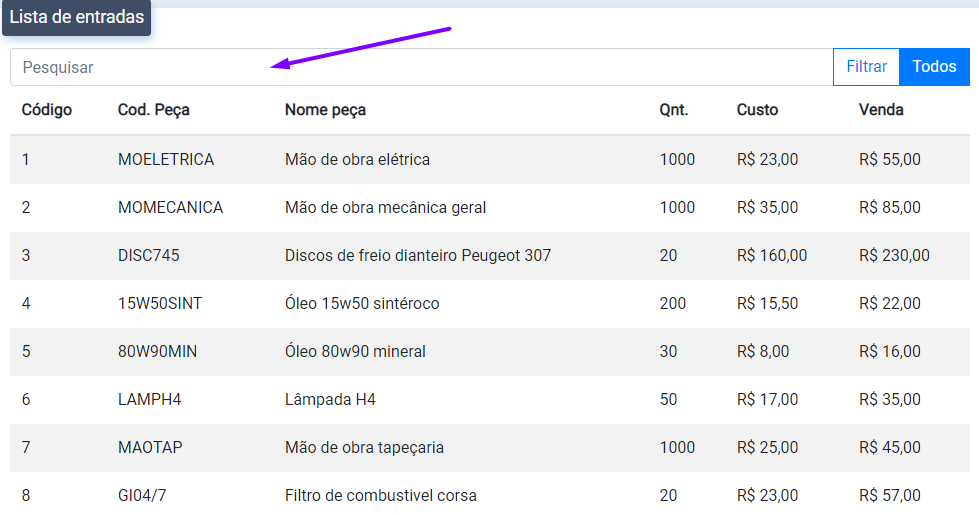Click the Nome peça column header
The width and height of the screenshot is (979, 515).
click(x=325, y=110)
